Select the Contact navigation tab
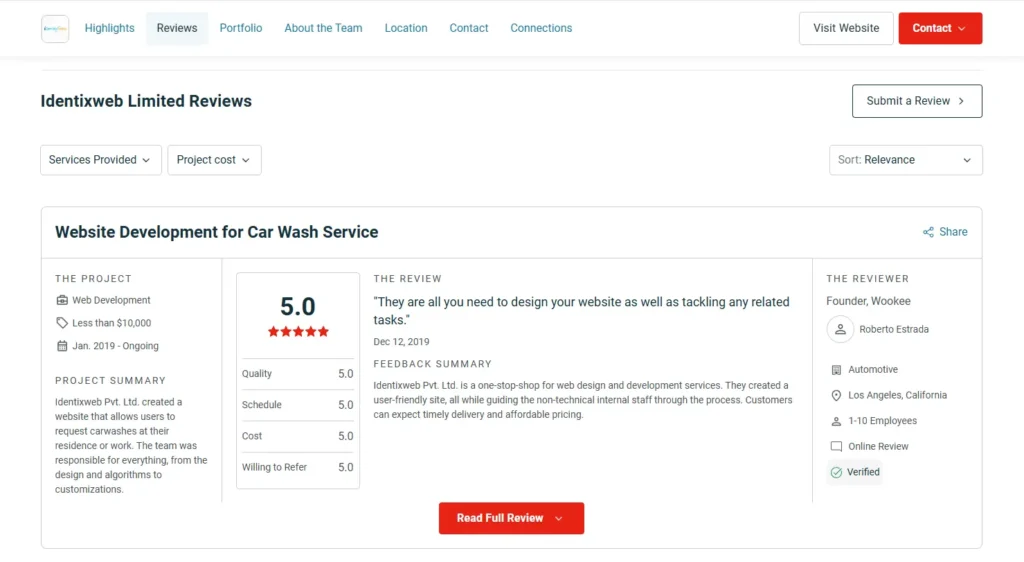 (x=468, y=28)
